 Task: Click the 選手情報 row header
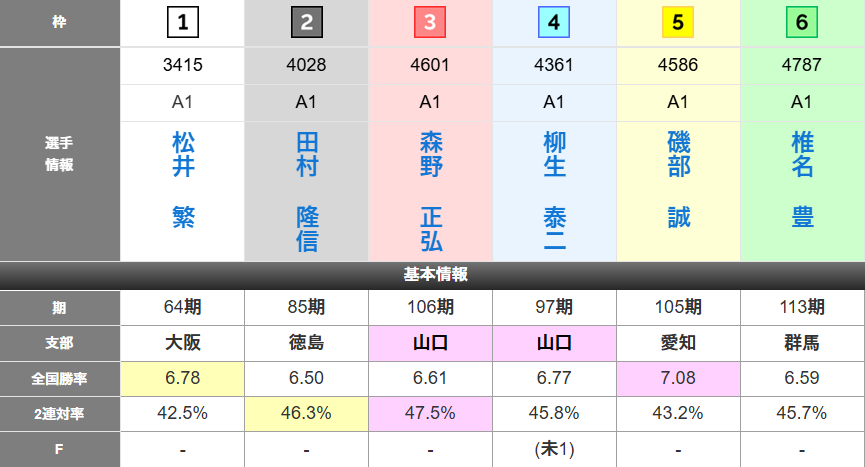[60, 154]
